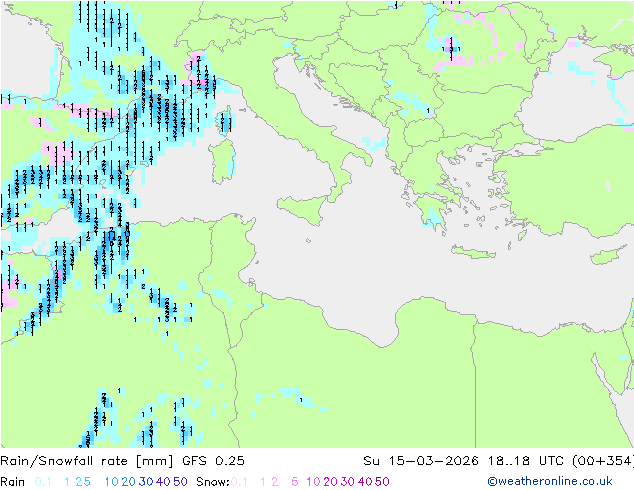
Task: Click the '18..18 UTC' time label
Action: point(527,460)
